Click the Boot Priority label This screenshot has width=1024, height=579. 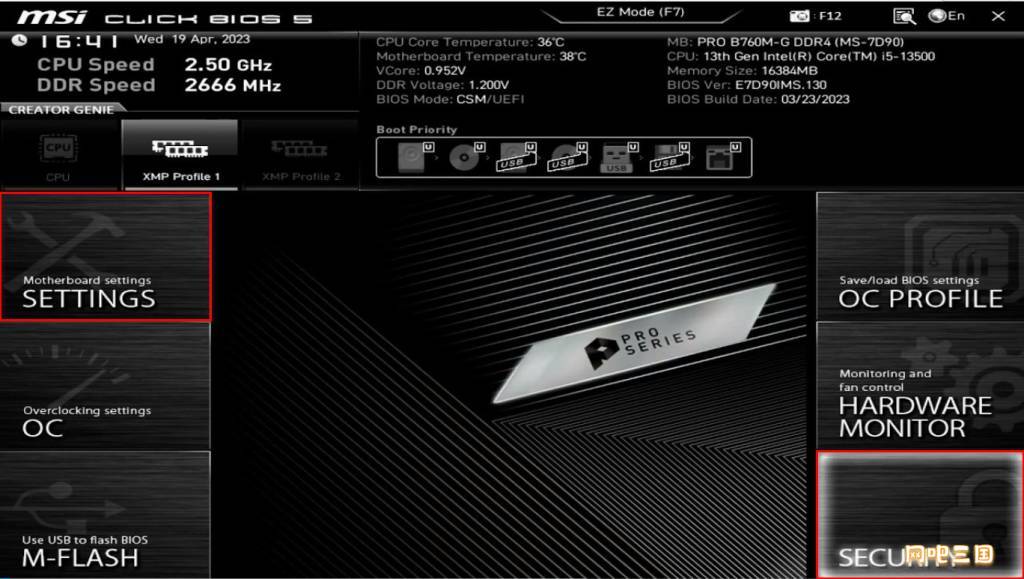point(417,129)
